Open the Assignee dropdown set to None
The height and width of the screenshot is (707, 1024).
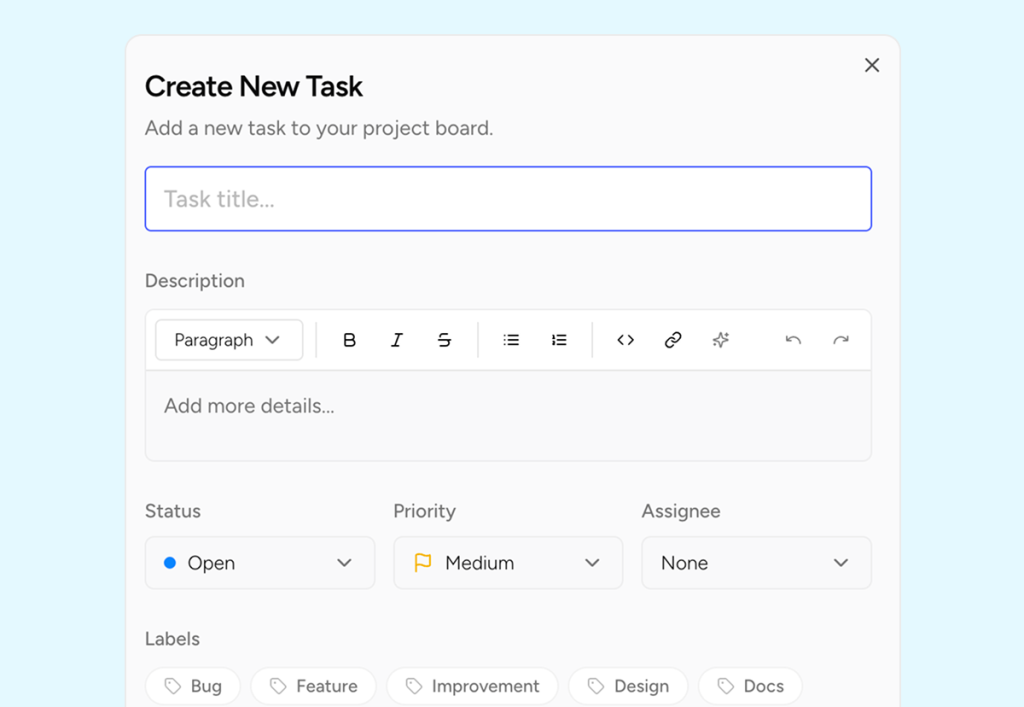(x=756, y=563)
